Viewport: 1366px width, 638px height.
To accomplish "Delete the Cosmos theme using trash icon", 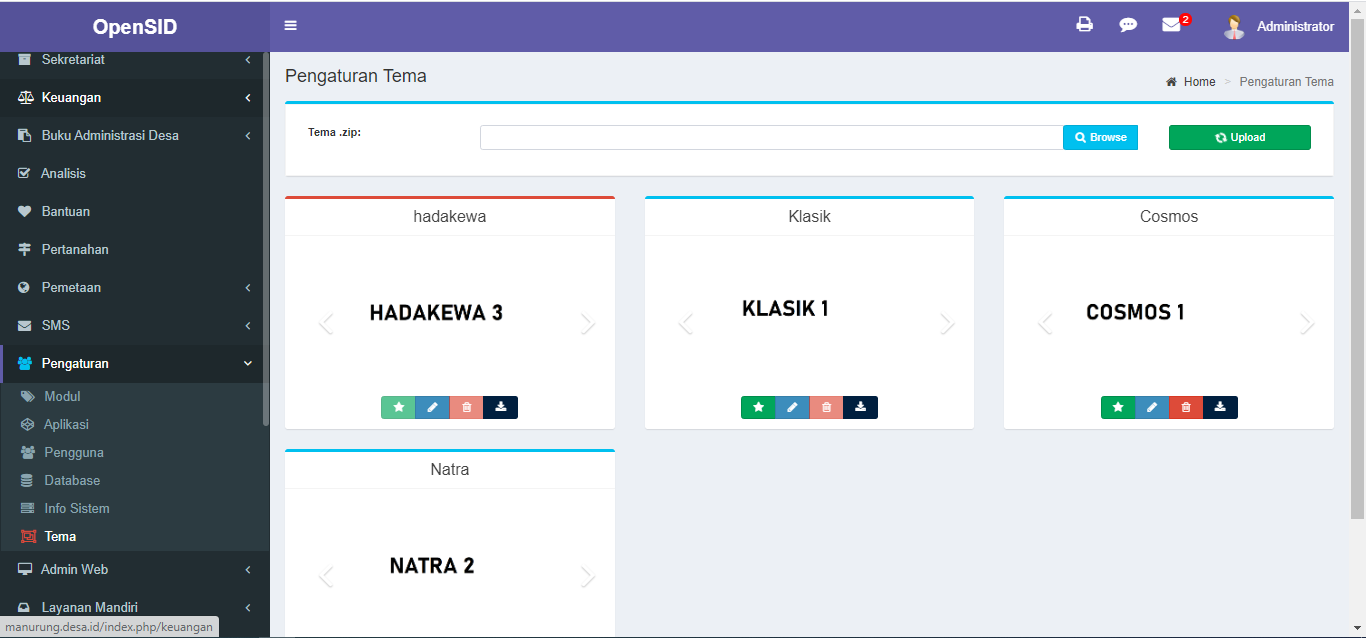I will tap(1186, 407).
